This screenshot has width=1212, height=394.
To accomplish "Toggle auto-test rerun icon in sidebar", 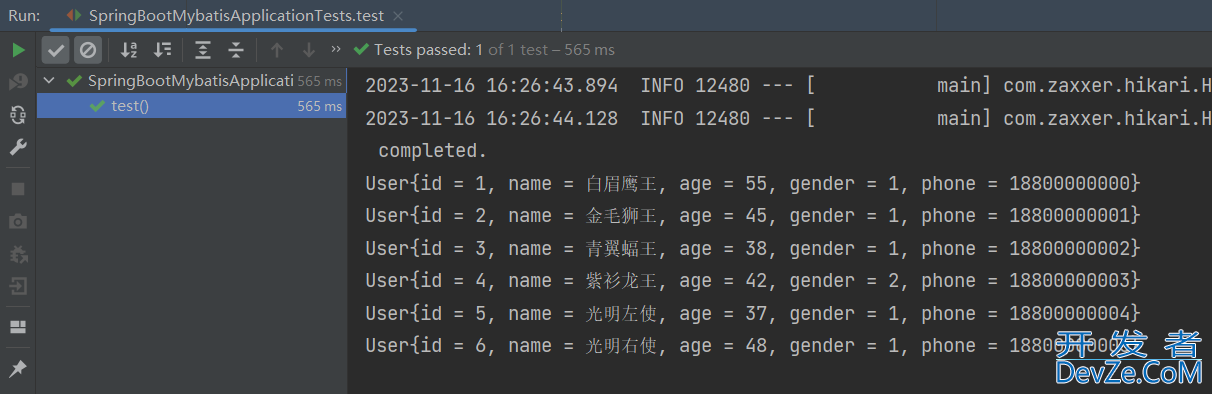I will click(18, 115).
